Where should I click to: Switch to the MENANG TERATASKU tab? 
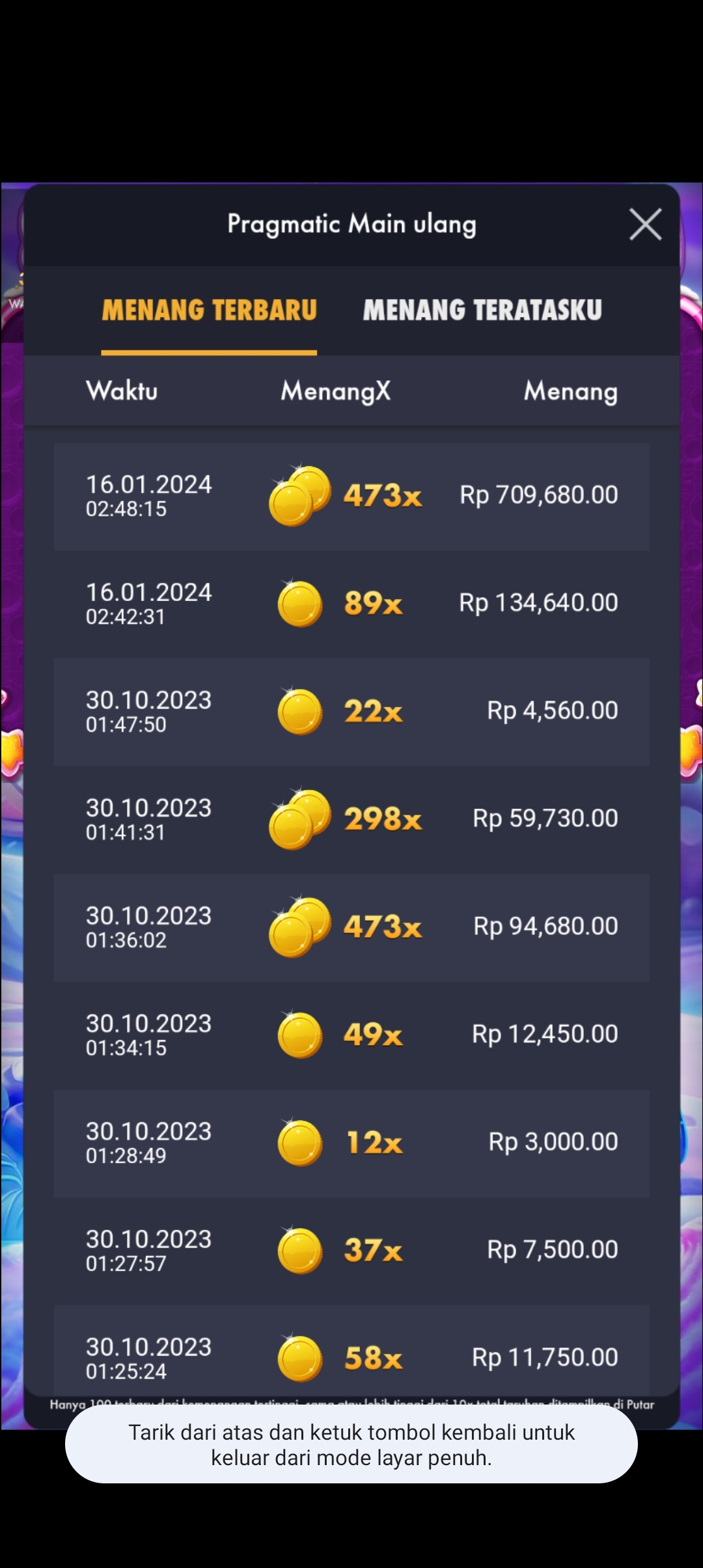click(482, 310)
